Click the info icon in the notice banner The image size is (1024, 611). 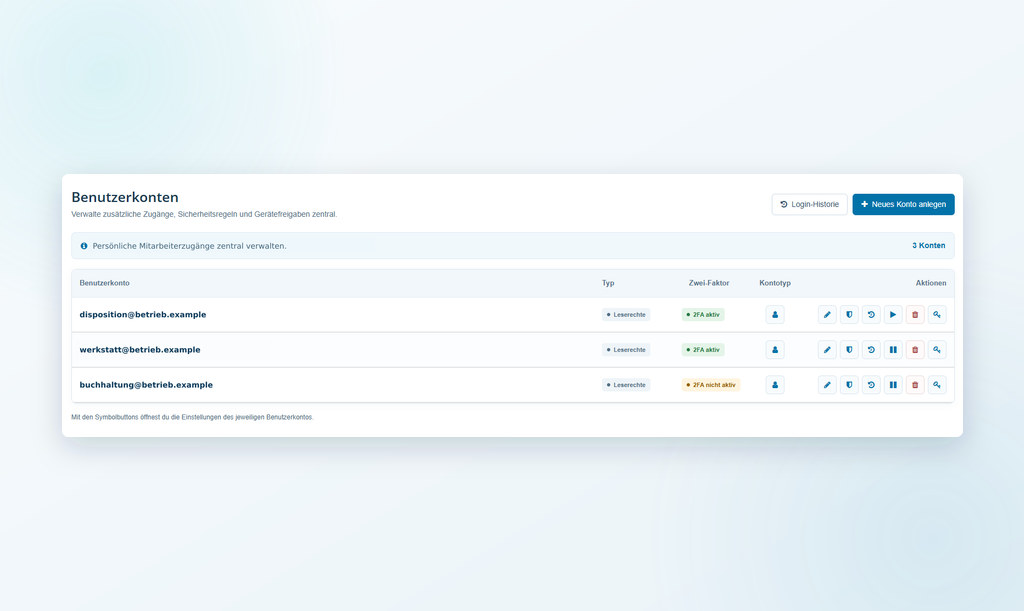pos(84,246)
